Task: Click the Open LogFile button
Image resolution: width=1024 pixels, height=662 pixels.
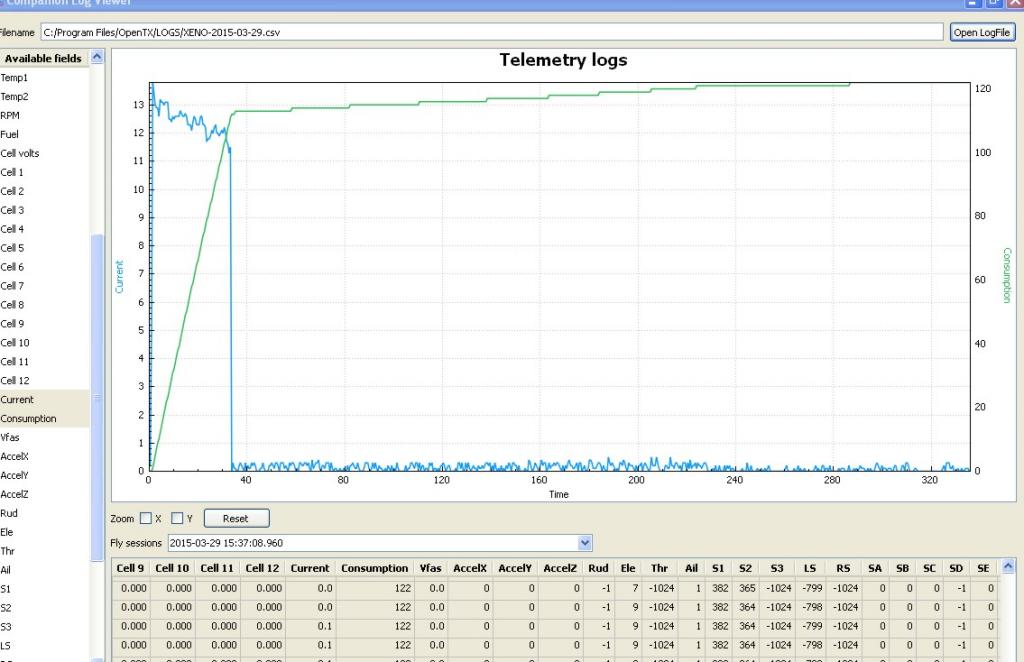Action: (x=982, y=33)
